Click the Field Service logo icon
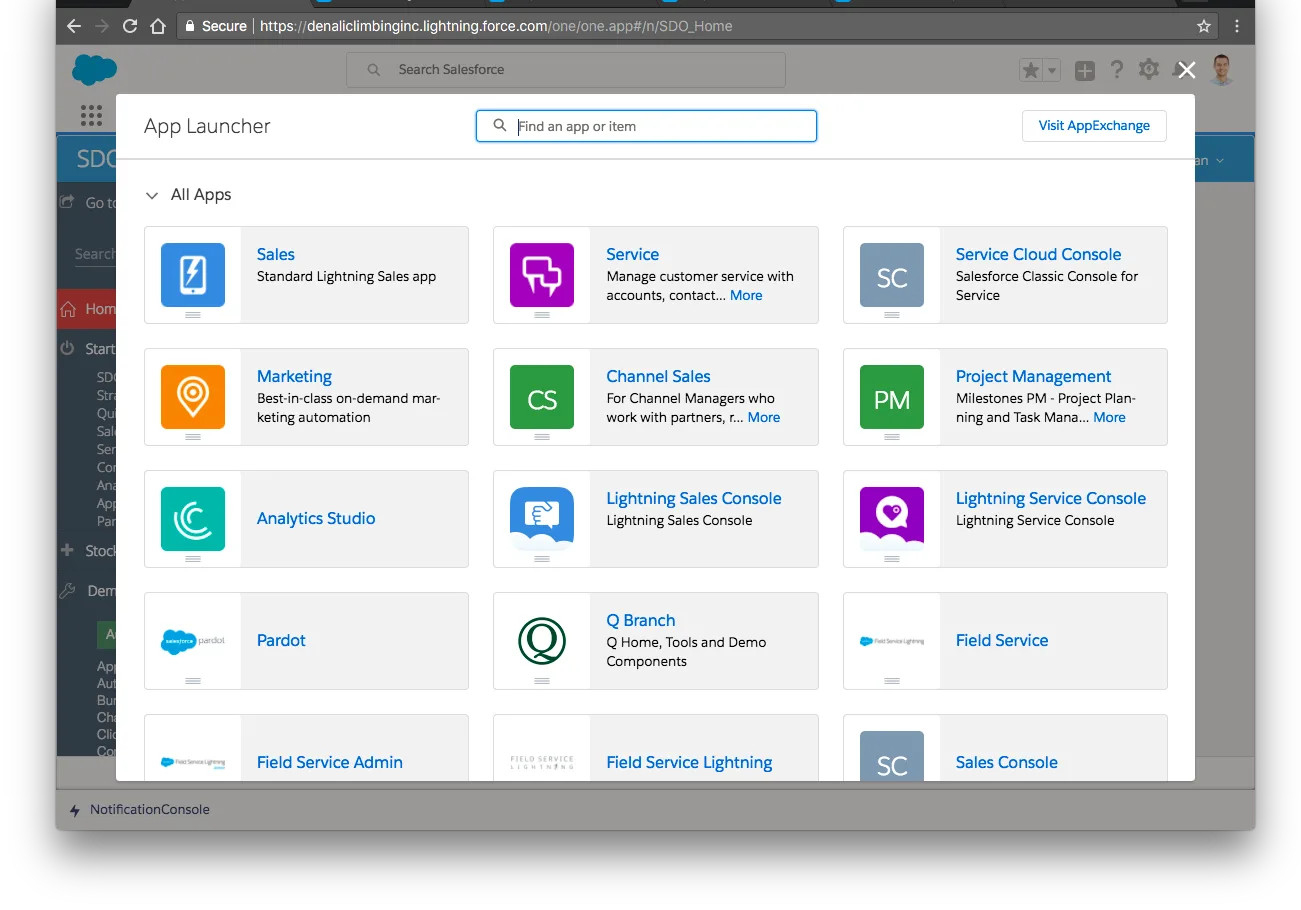 (x=892, y=641)
